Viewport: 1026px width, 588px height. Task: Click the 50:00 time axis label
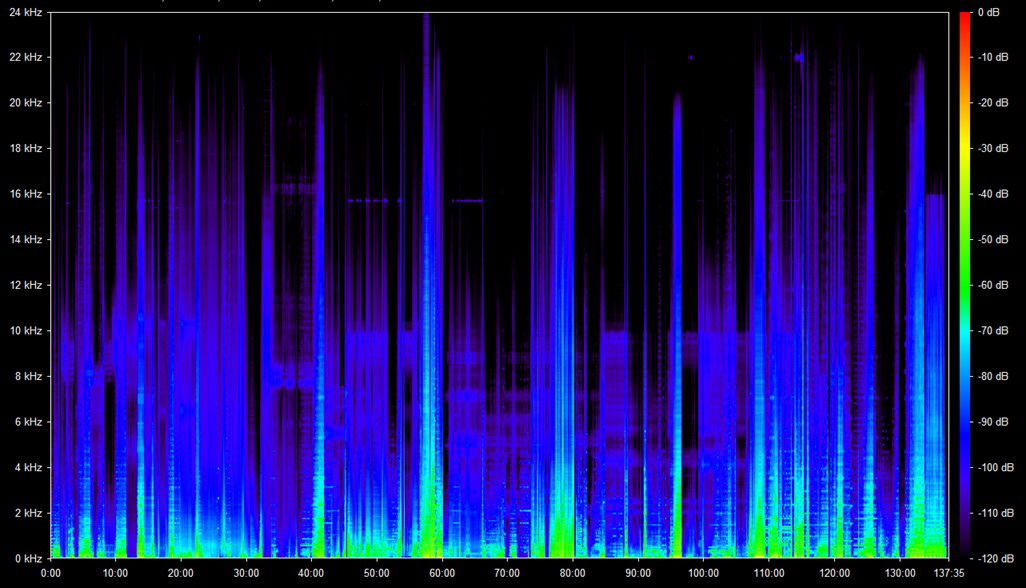[376, 574]
